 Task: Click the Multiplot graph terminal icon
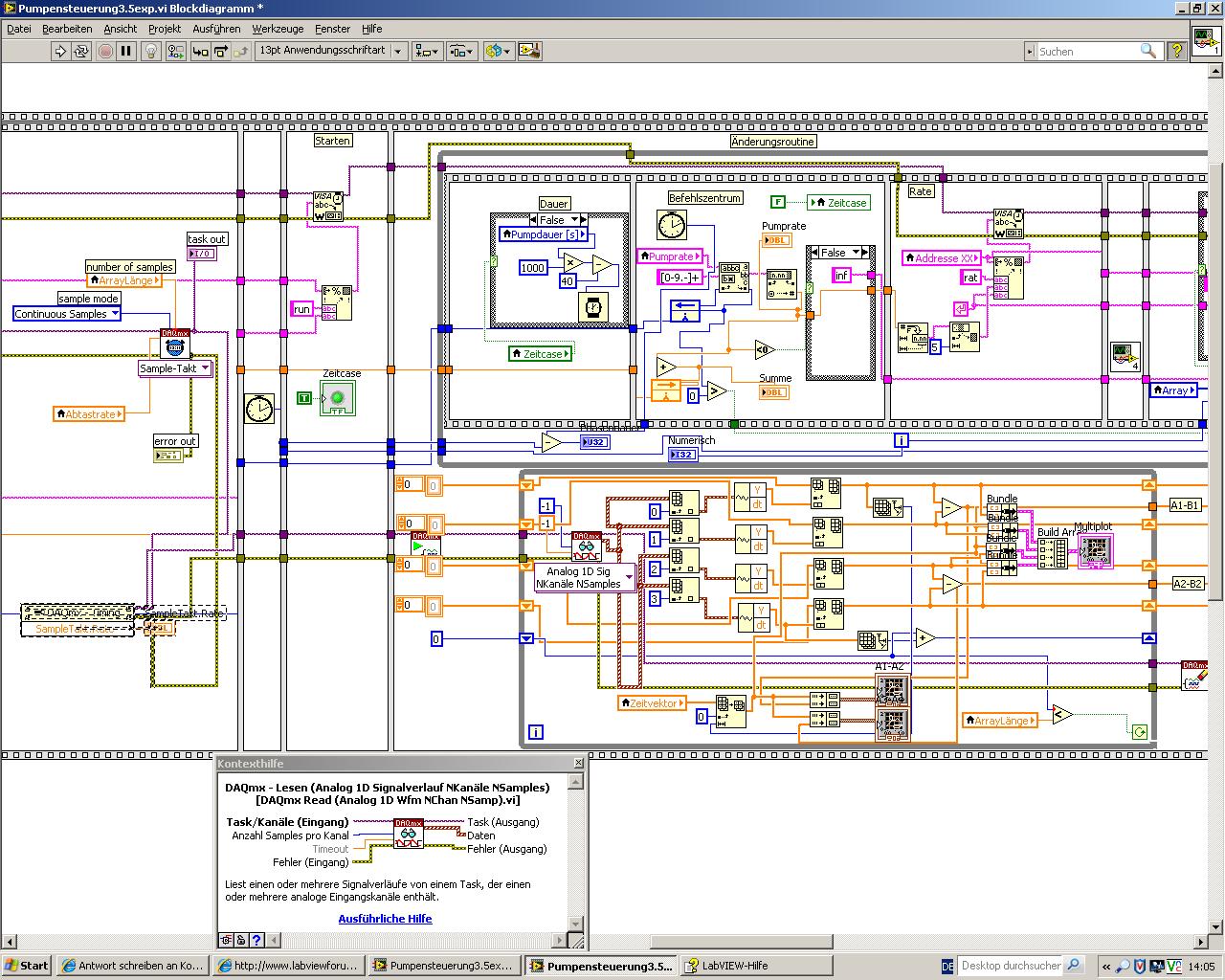point(1095,550)
